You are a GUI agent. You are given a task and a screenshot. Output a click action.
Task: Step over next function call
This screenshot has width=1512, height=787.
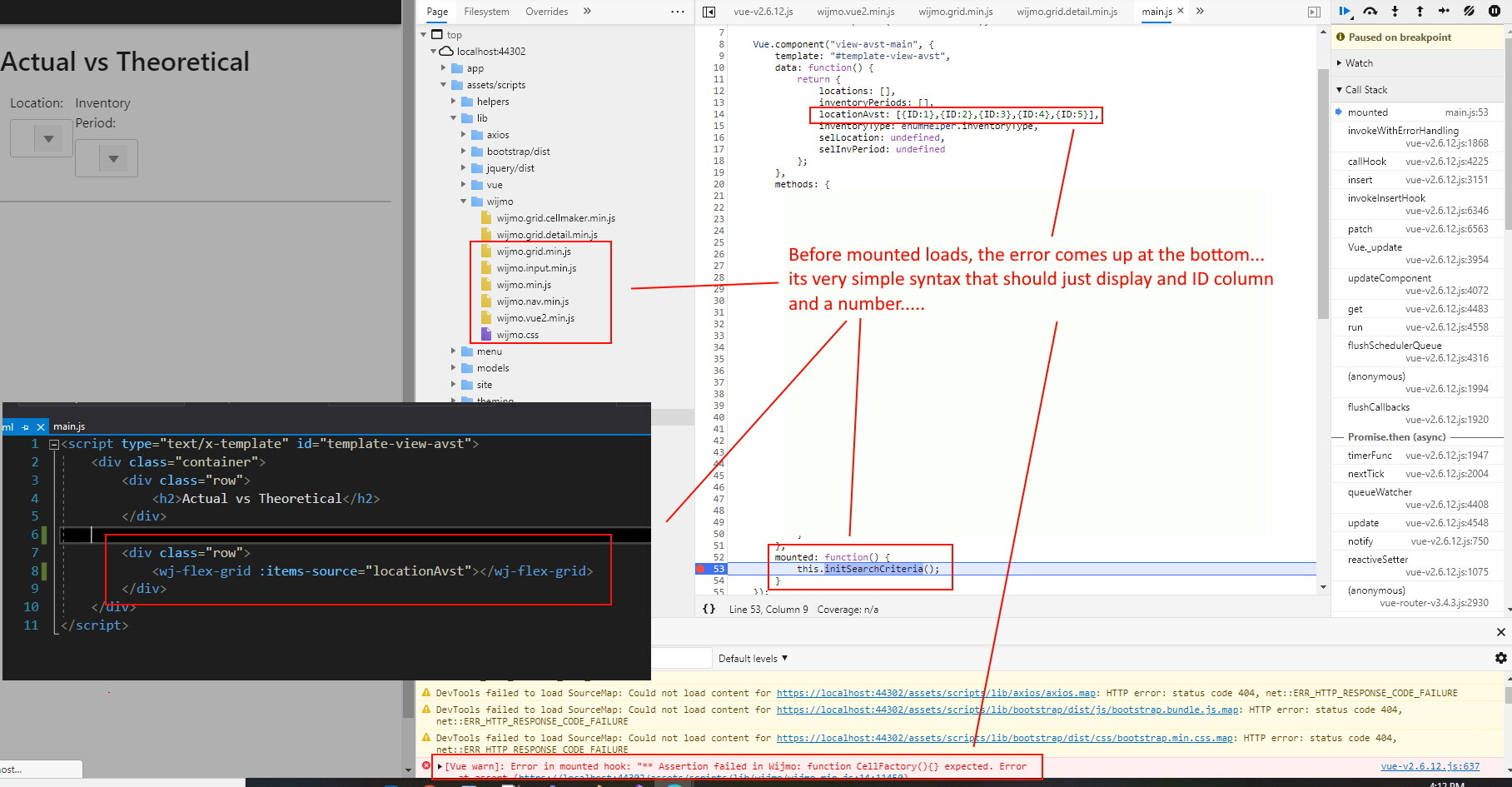click(x=1370, y=11)
